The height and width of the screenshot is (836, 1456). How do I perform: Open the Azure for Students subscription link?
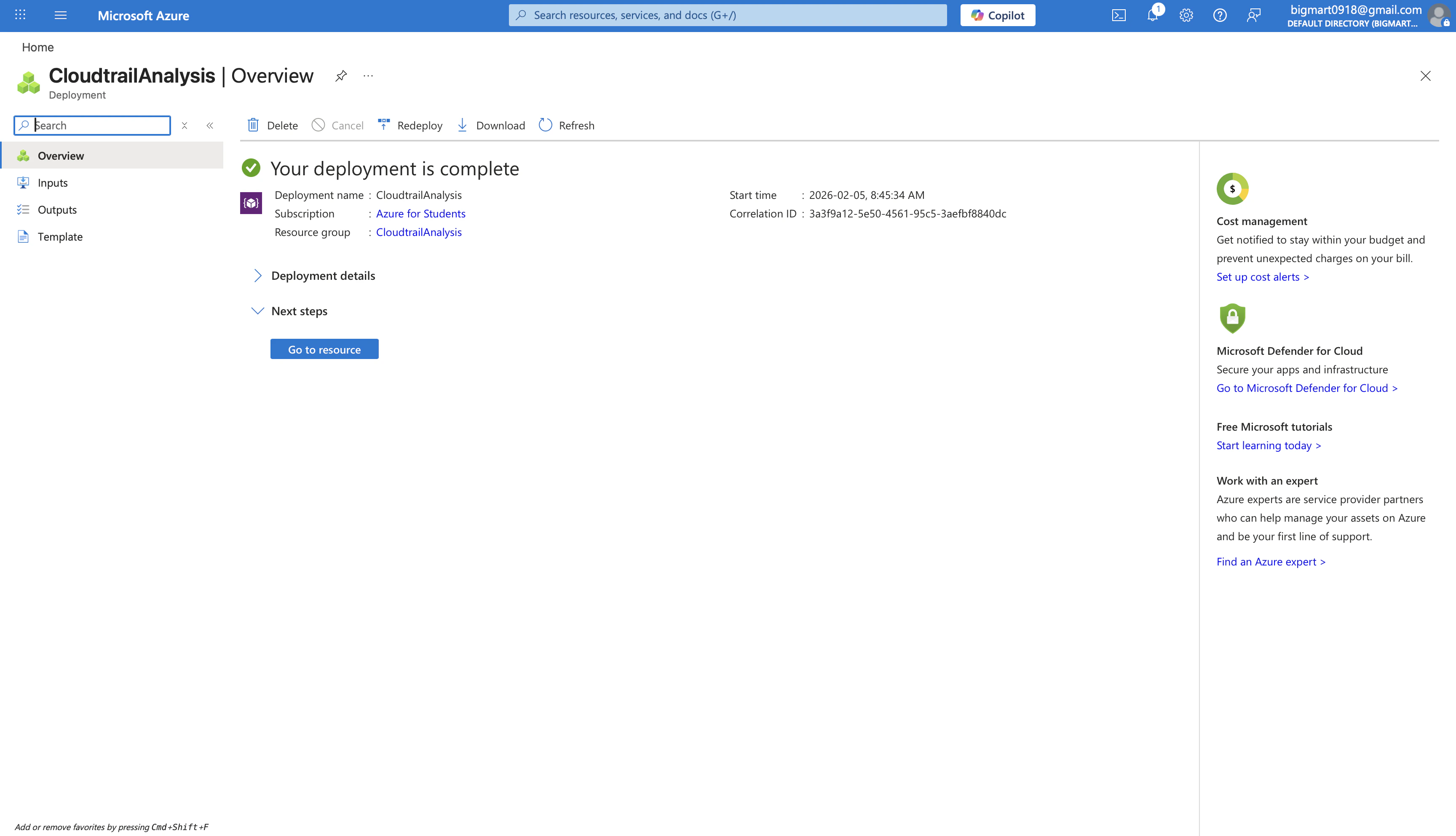421,214
